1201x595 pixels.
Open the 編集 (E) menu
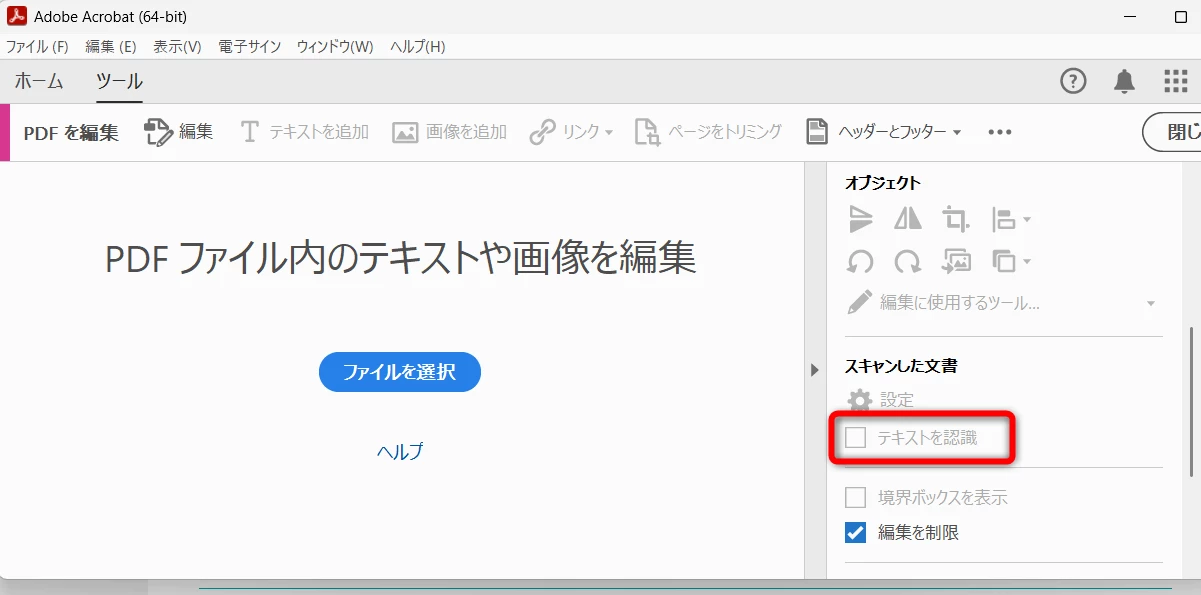[110, 47]
